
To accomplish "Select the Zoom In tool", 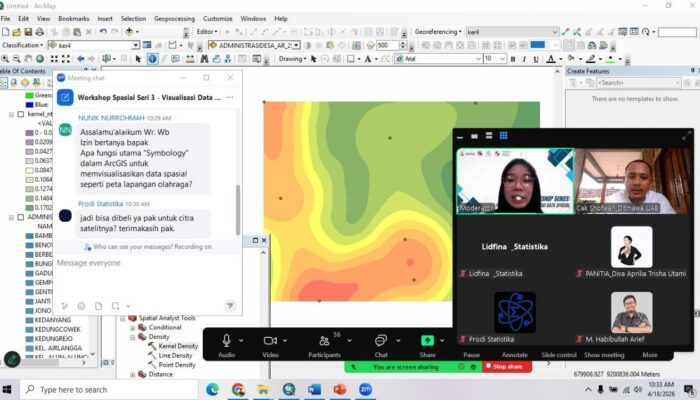I will pyautogui.click(x=5, y=59).
